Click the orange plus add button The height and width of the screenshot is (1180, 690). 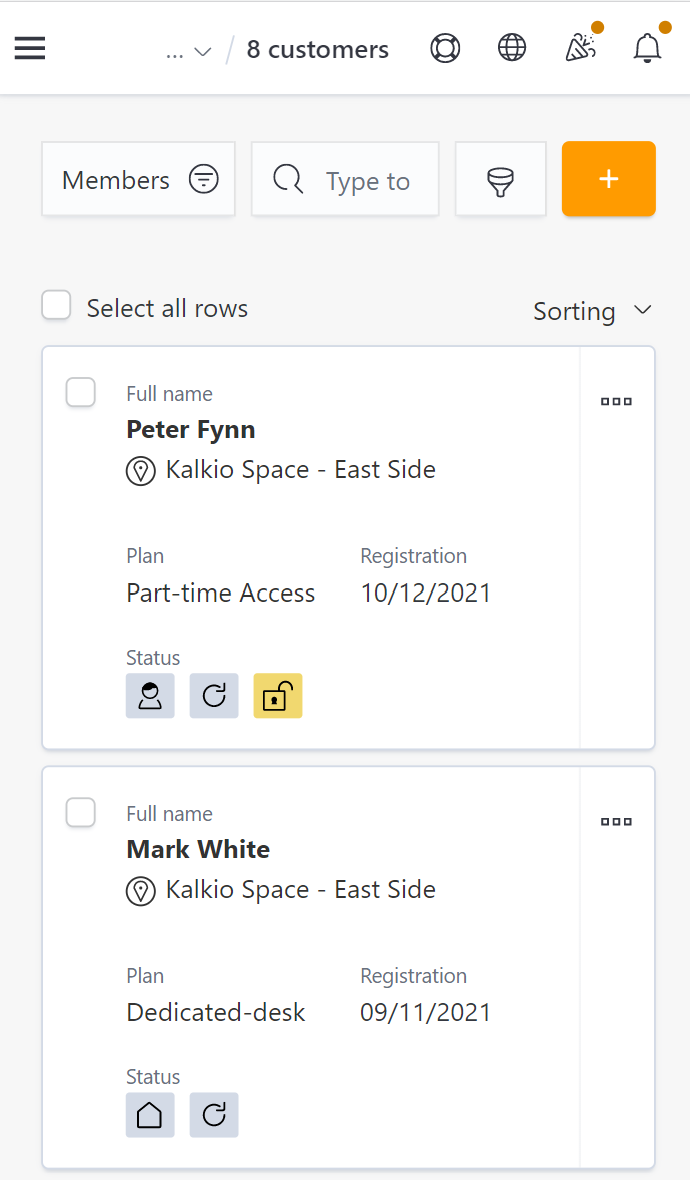608,179
